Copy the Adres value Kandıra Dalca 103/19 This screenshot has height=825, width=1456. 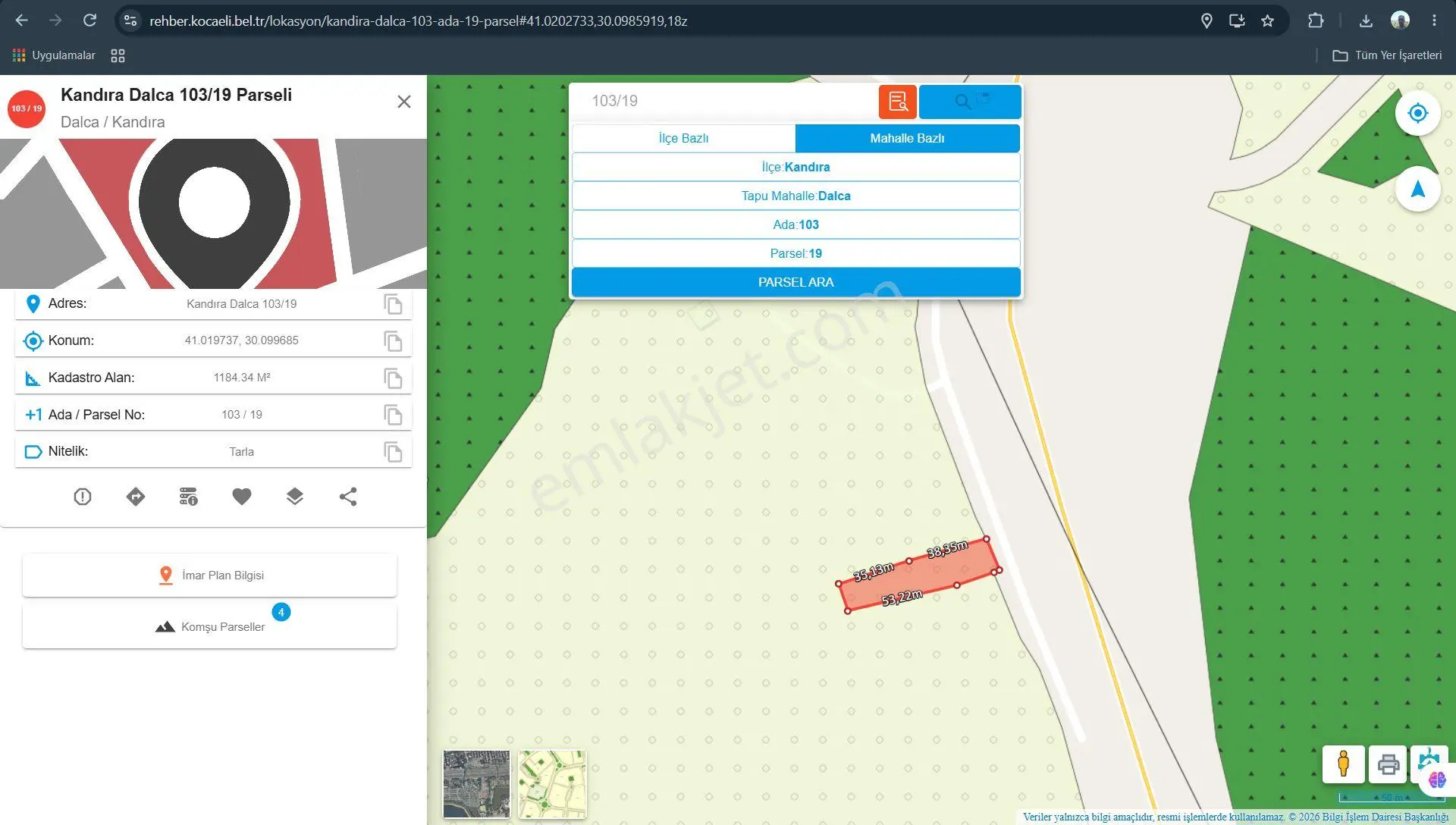pyautogui.click(x=393, y=304)
